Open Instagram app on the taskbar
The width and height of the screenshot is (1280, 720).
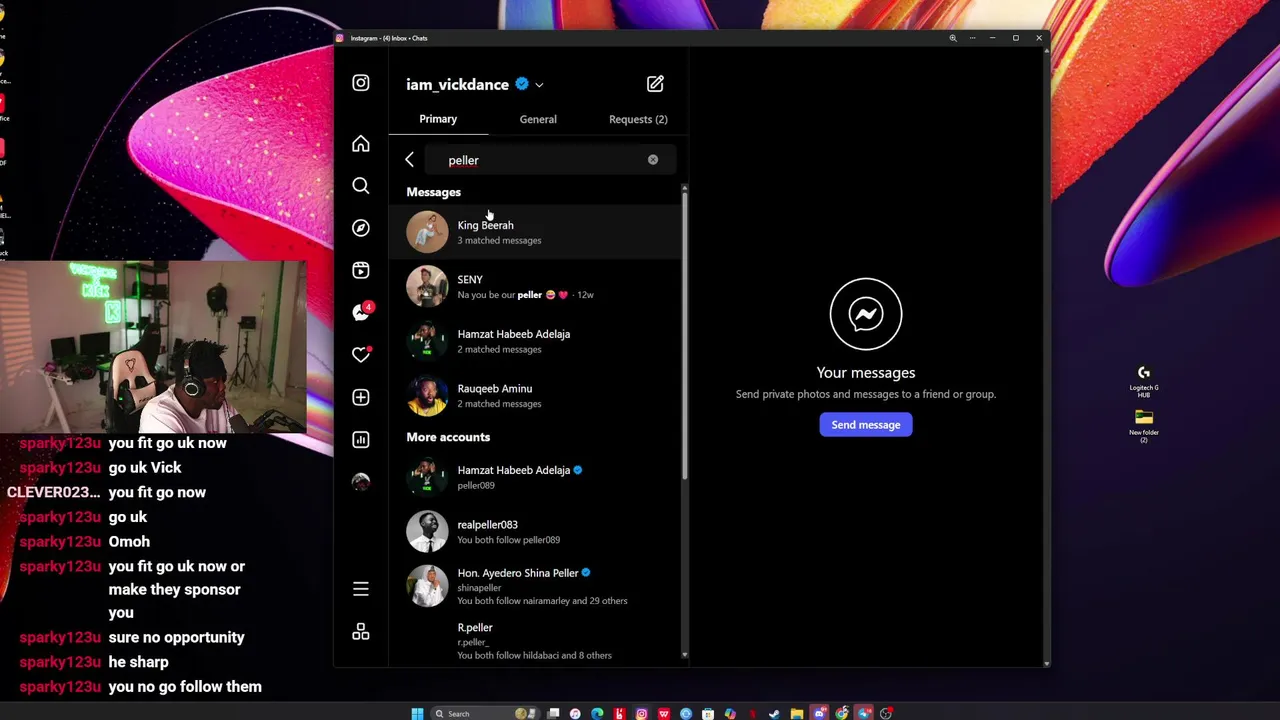click(642, 713)
